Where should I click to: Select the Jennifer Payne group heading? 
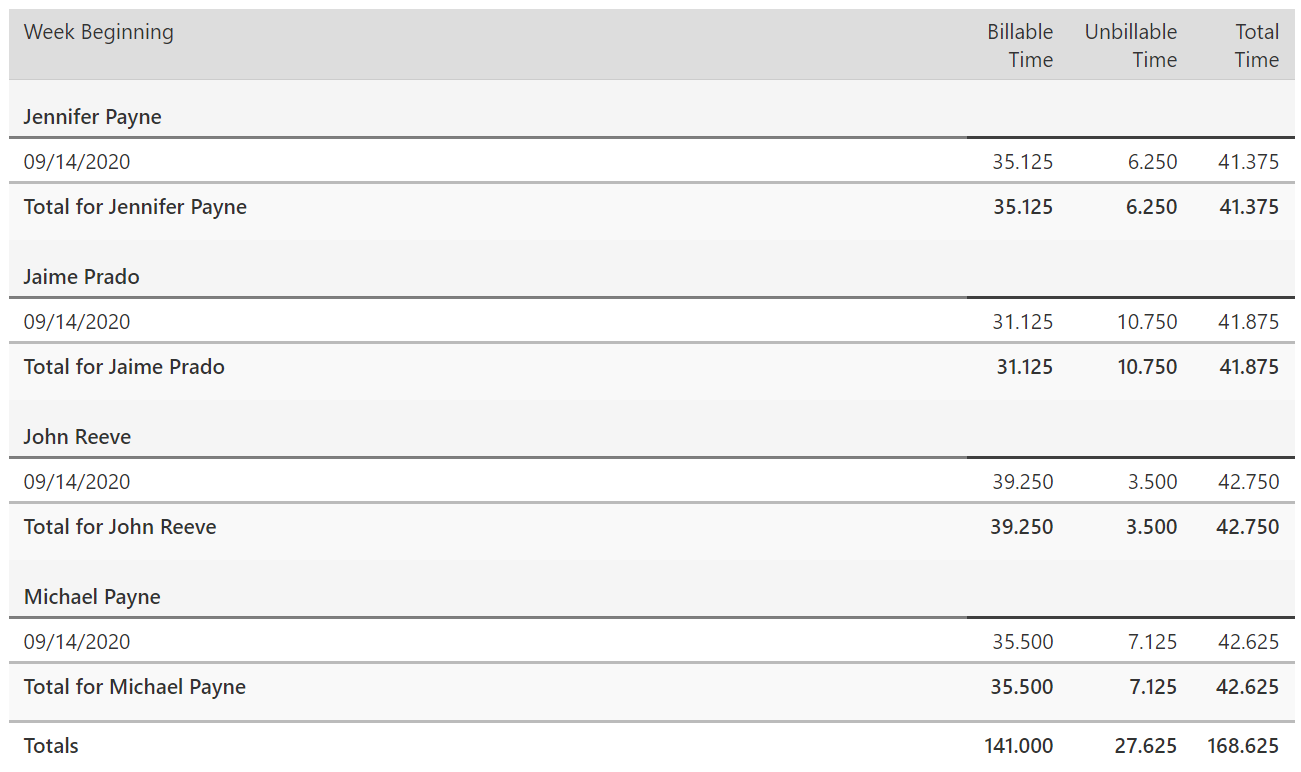coord(92,117)
